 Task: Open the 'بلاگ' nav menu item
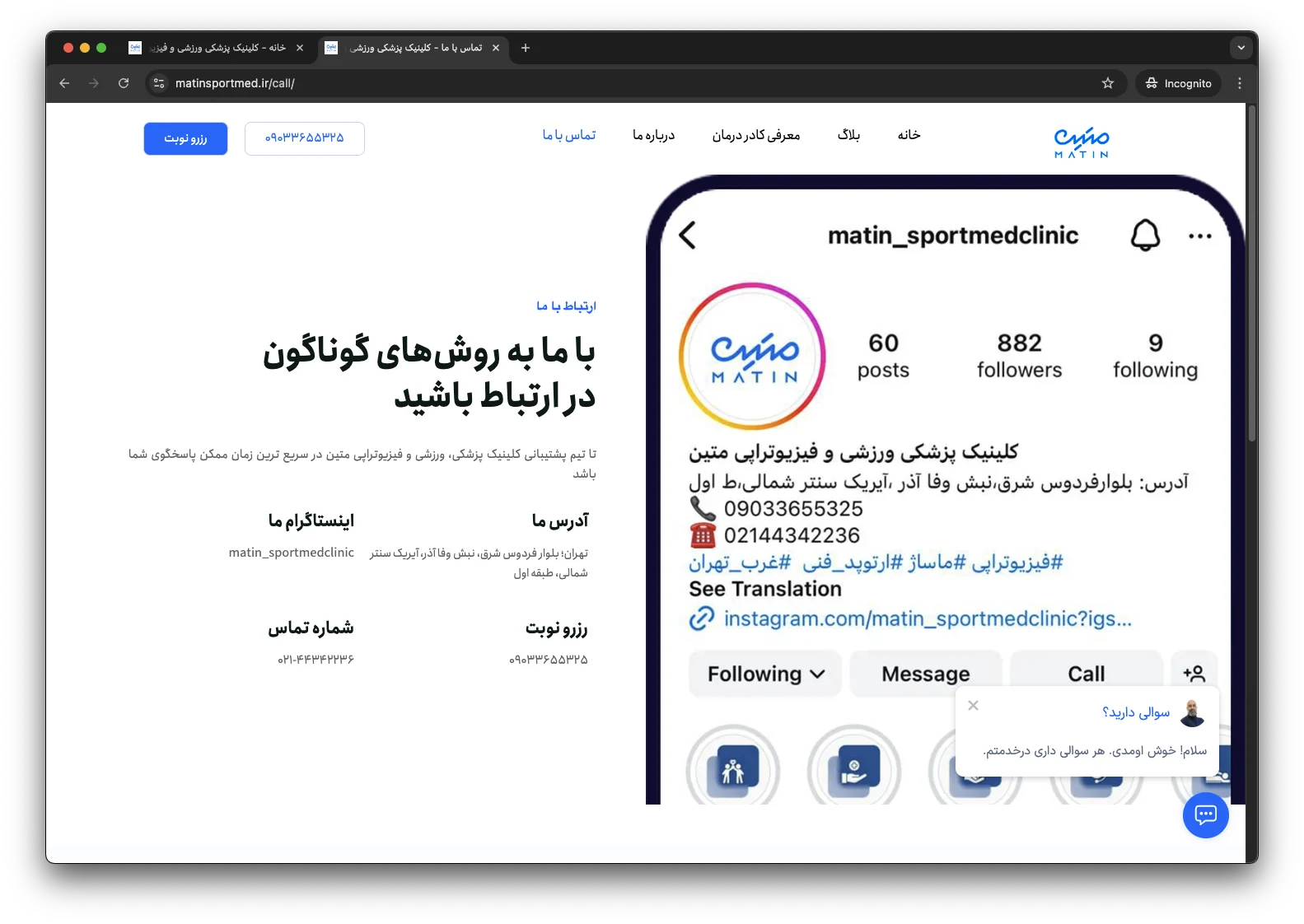pos(848,135)
